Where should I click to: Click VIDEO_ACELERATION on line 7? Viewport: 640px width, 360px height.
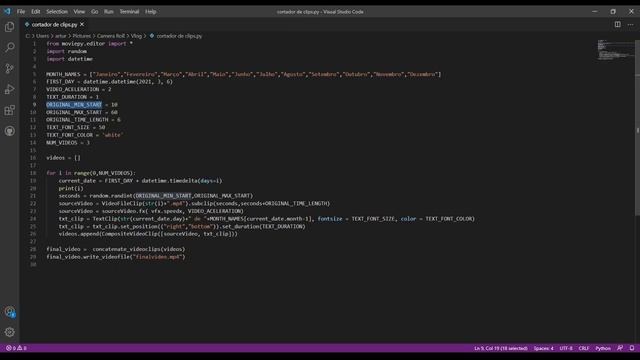pos(73,89)
